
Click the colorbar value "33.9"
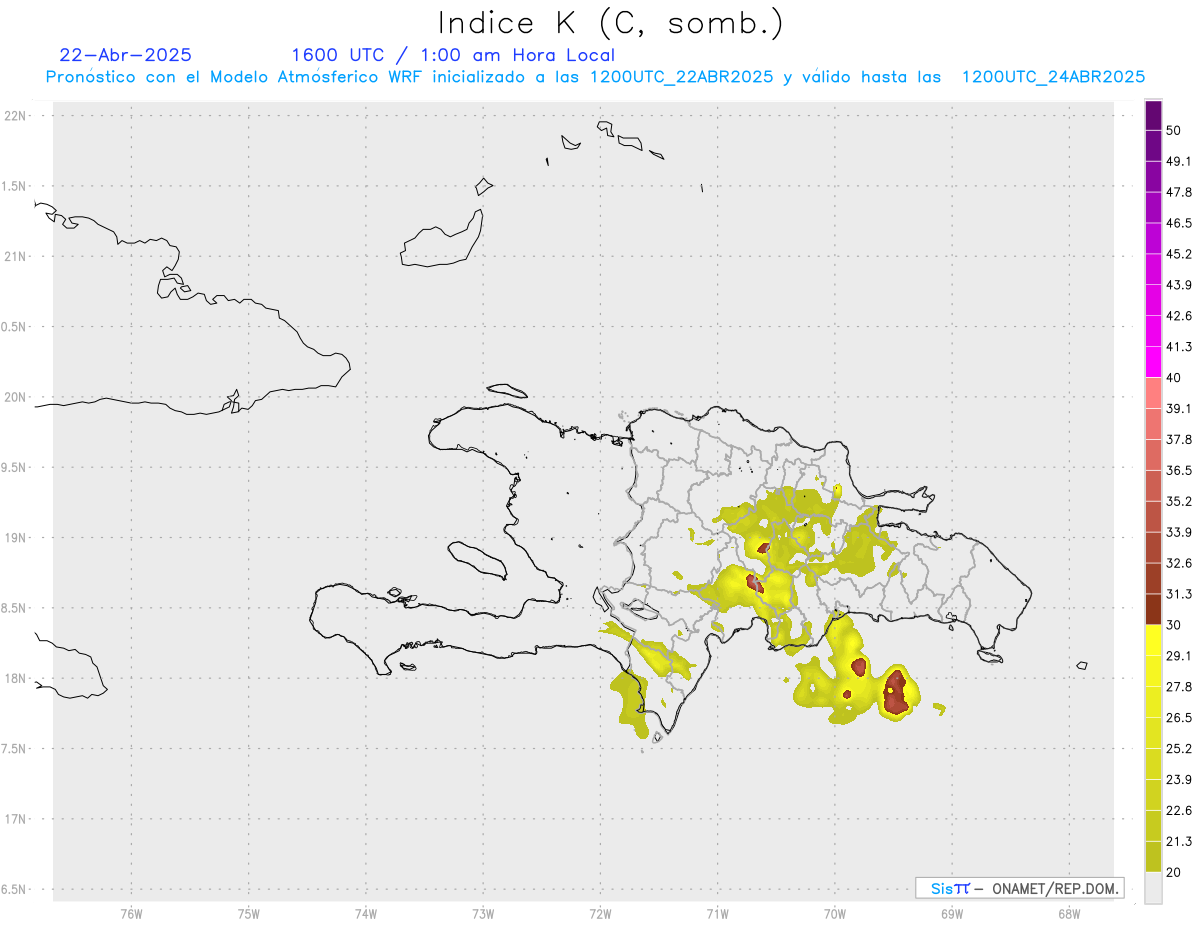[x=1179, y=532]
